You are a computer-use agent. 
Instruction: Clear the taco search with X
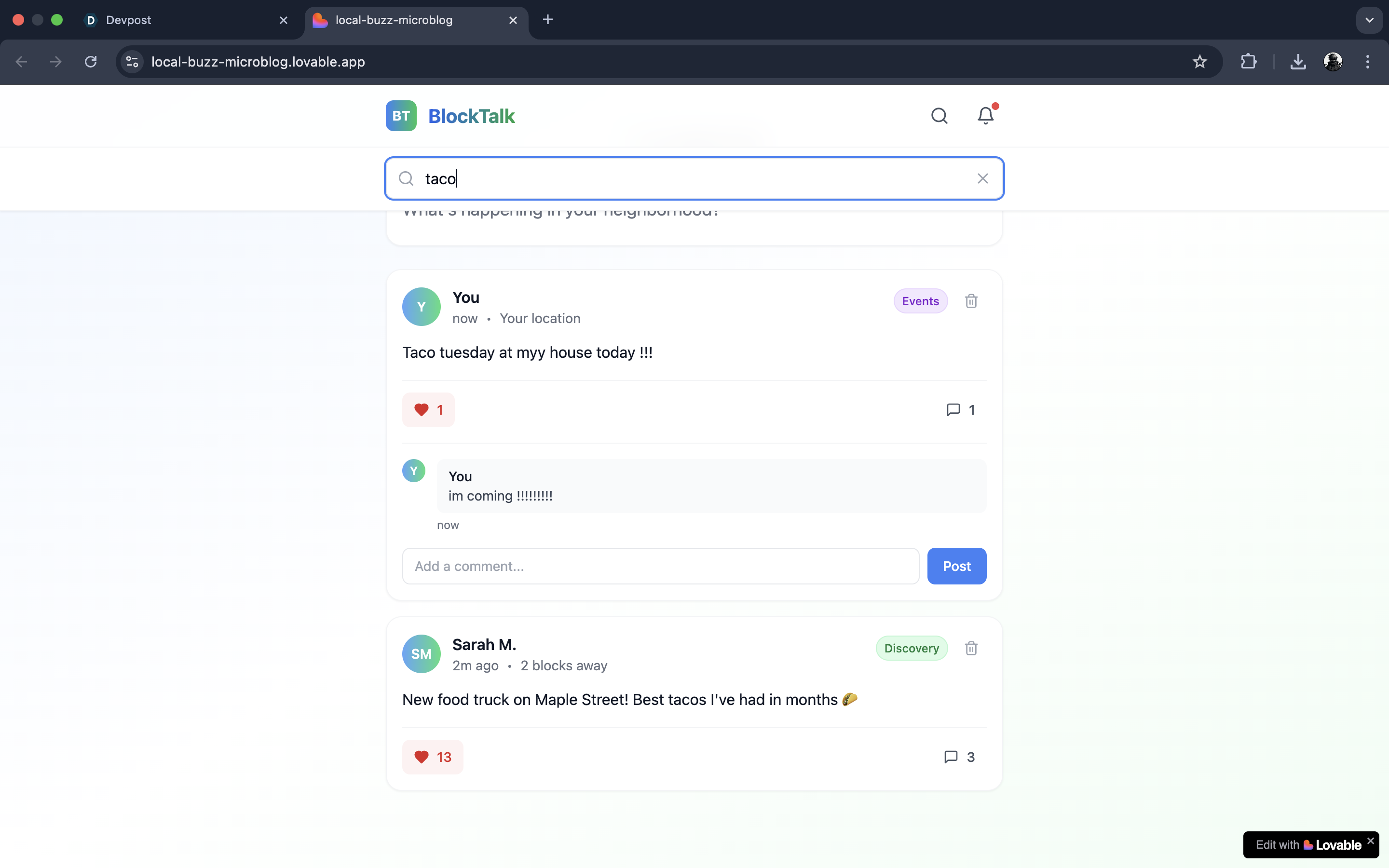pyautogui.click(x=982, y=178)
